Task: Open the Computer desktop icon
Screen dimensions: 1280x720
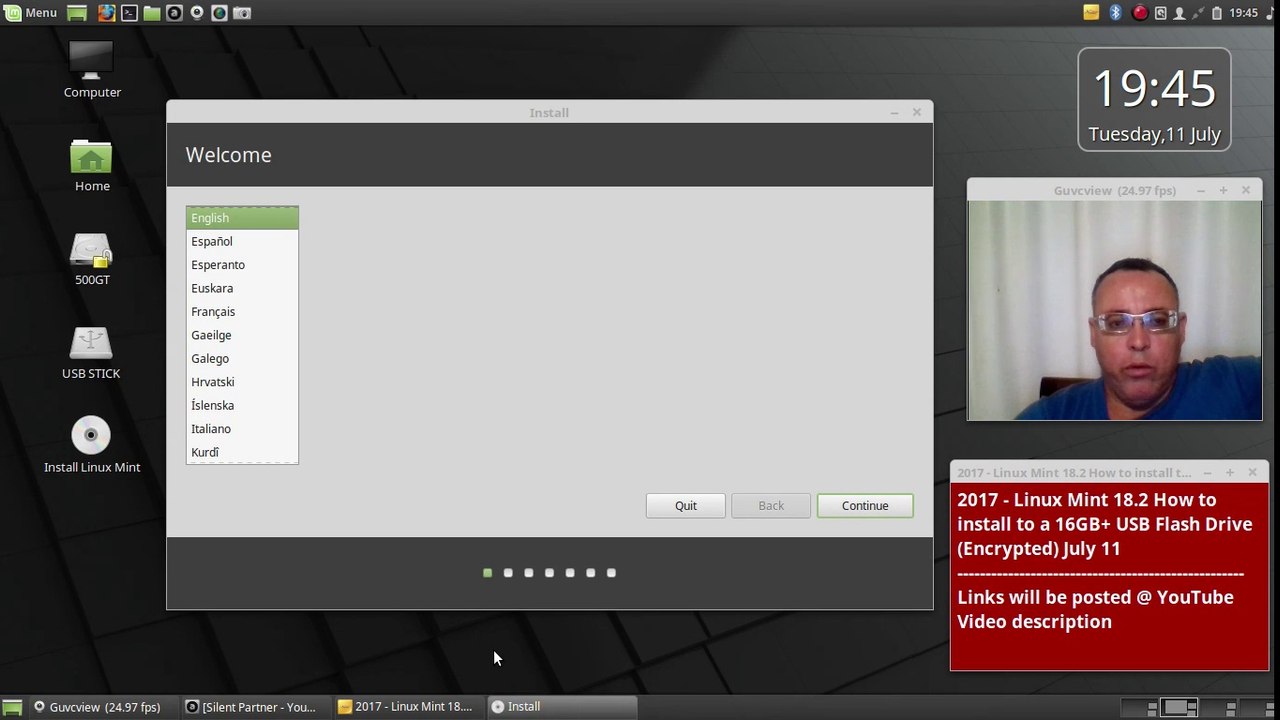Action: pos(92,70)
